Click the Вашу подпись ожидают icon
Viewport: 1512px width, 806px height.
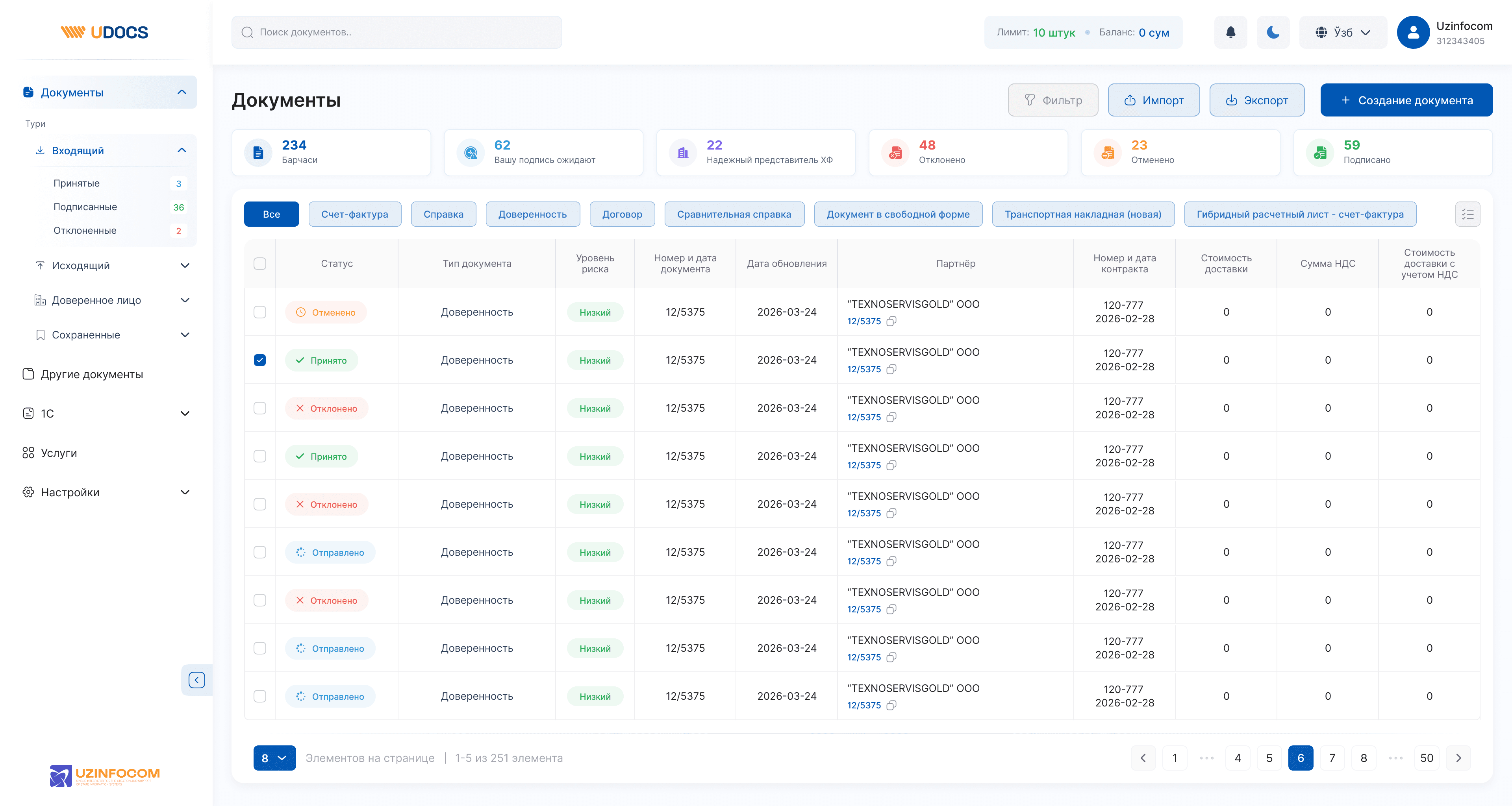(x=470, y=153)
